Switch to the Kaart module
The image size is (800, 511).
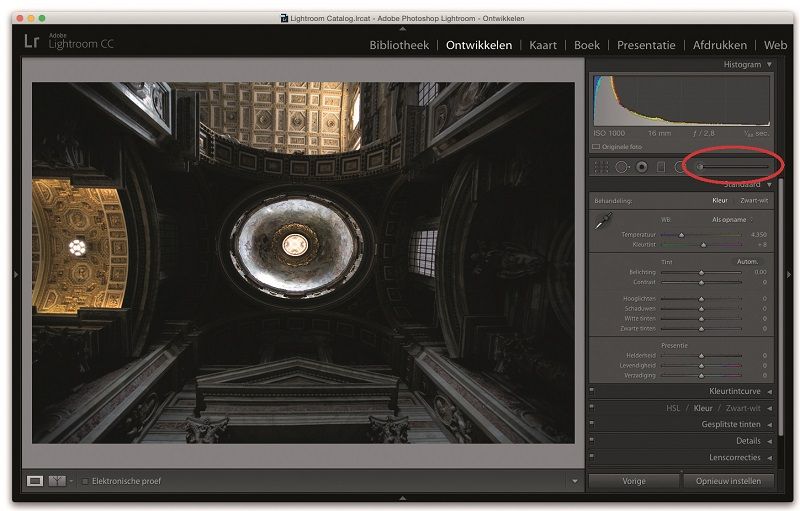point(543,45)
